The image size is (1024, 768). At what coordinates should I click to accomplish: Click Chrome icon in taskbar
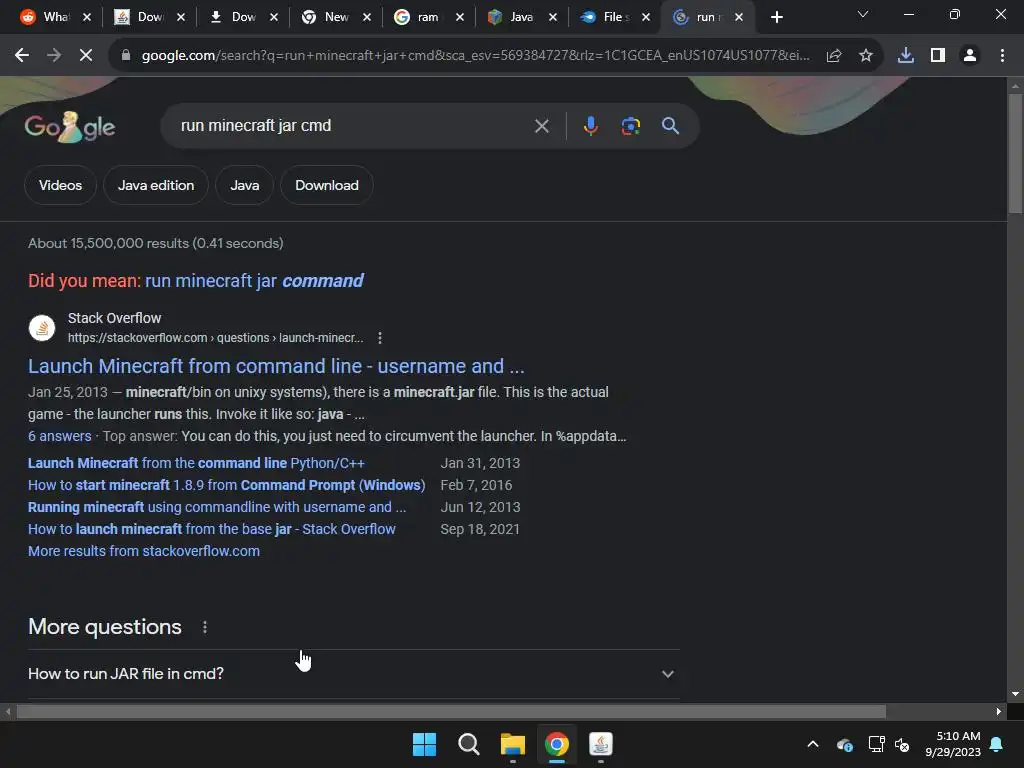[557, 744]
